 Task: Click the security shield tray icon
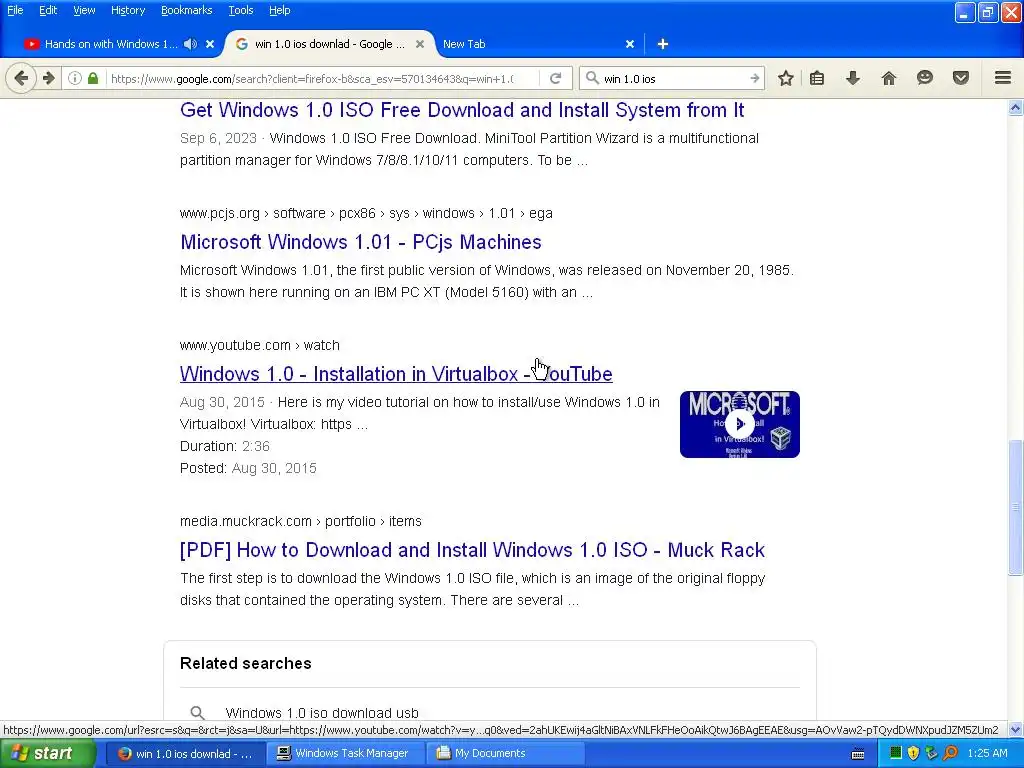pyautogui.click(x=914, y=753)
